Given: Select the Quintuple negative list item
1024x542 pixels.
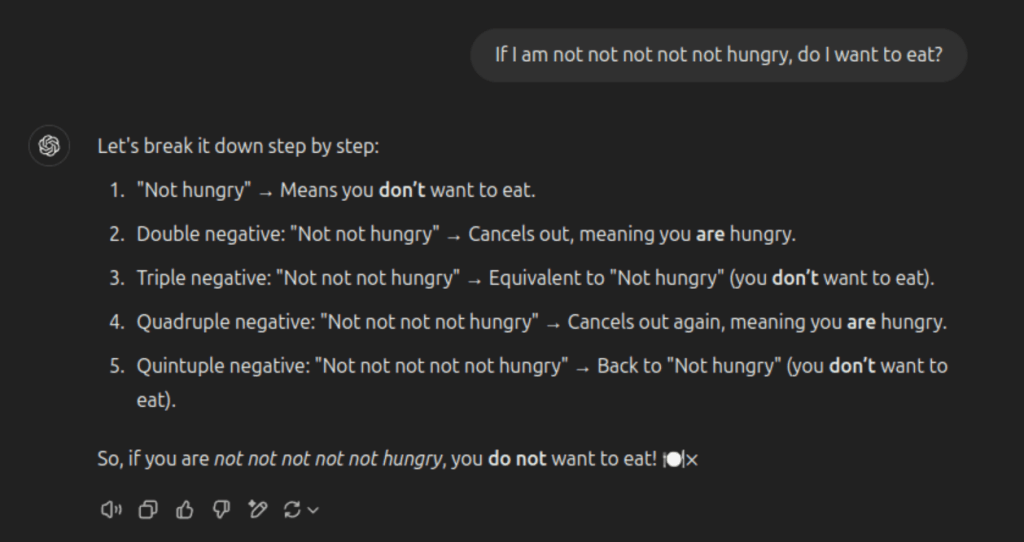Looking at the screenshot, I should [542, 366].
